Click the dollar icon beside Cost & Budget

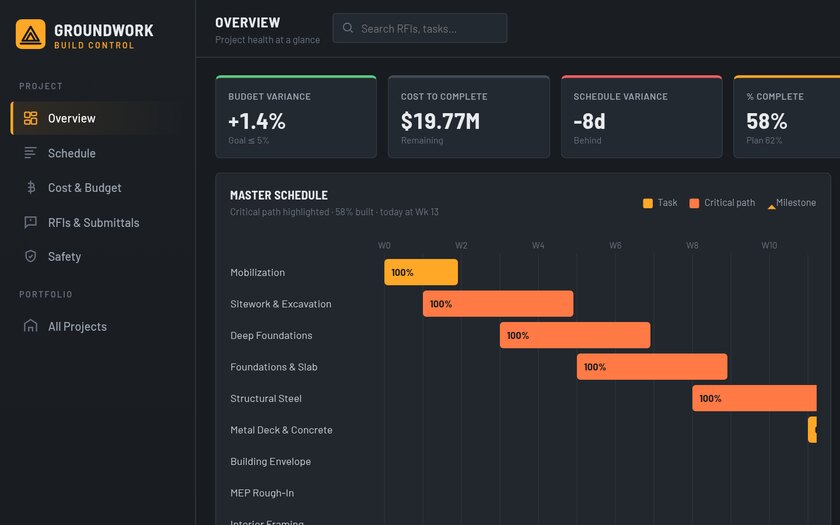[31, 188]
